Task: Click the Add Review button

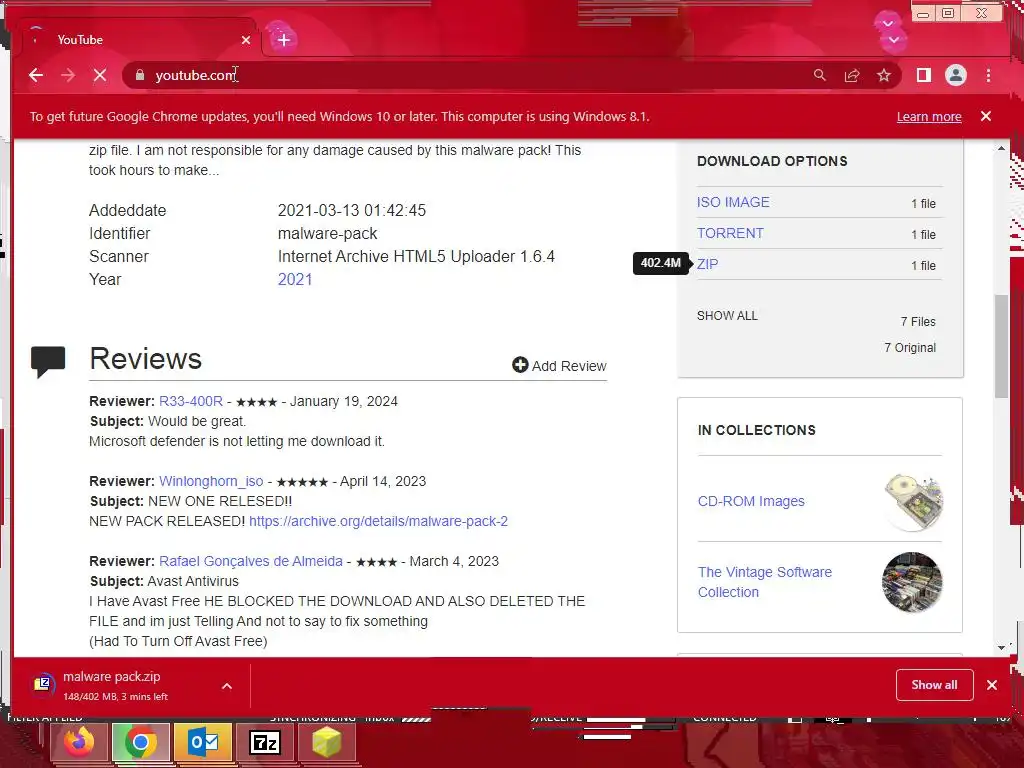Action: coord(559,366)
